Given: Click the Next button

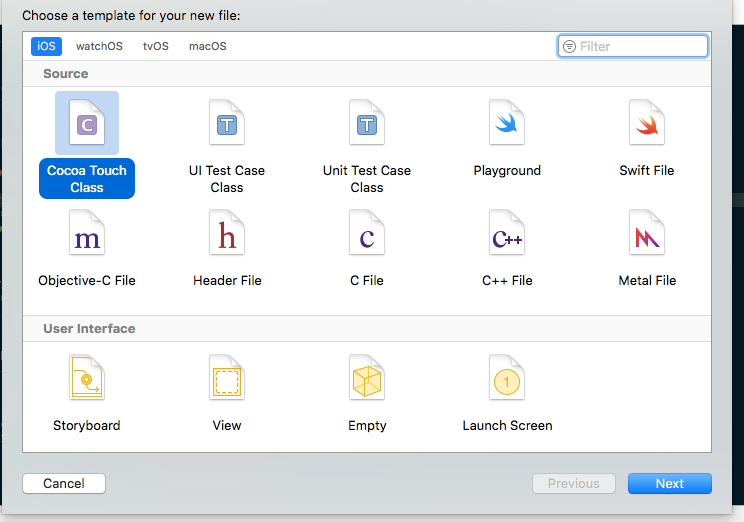Looking at the screenshot, I should (x=670, y=484).
